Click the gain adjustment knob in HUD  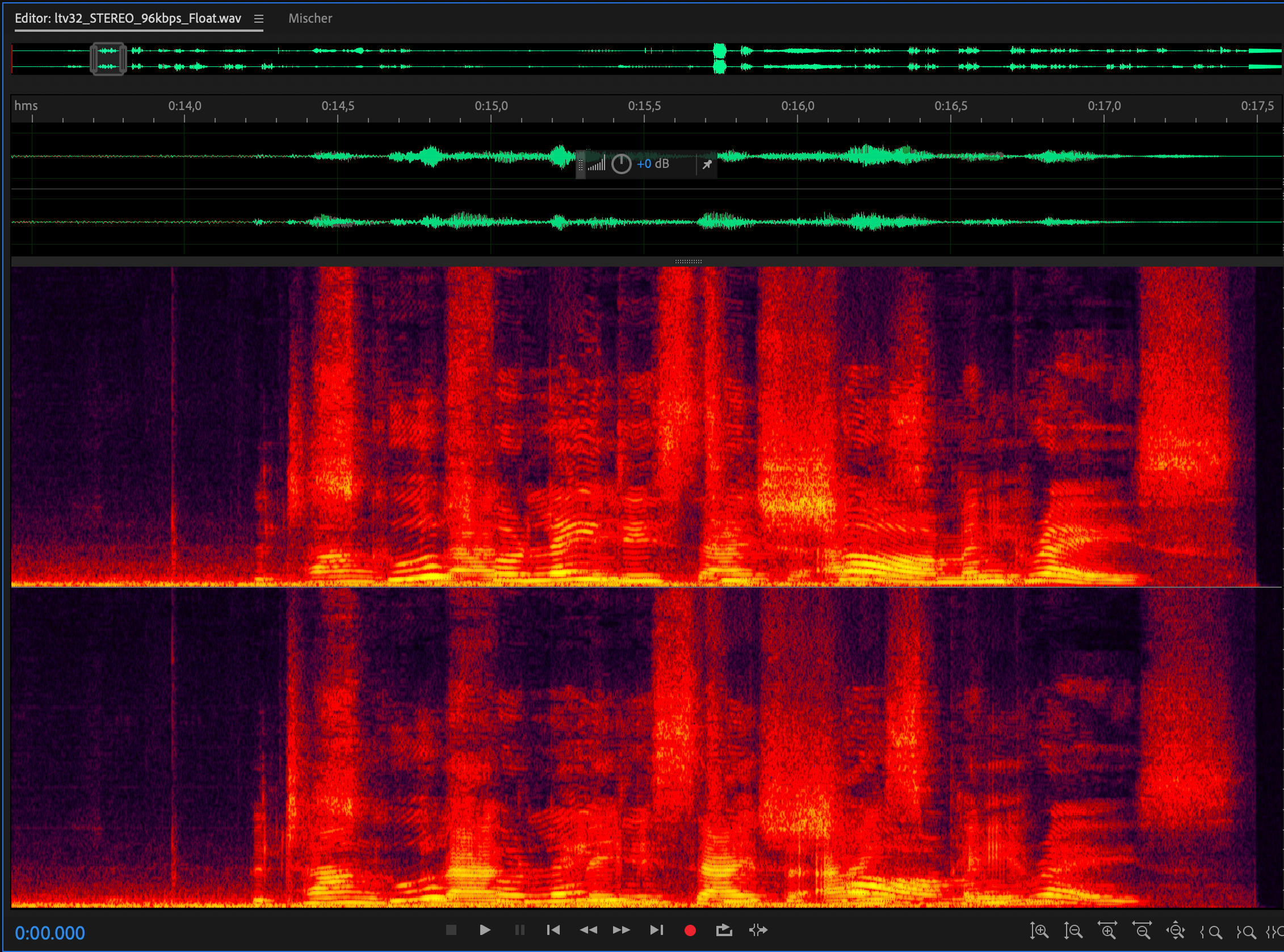point(621,164)
